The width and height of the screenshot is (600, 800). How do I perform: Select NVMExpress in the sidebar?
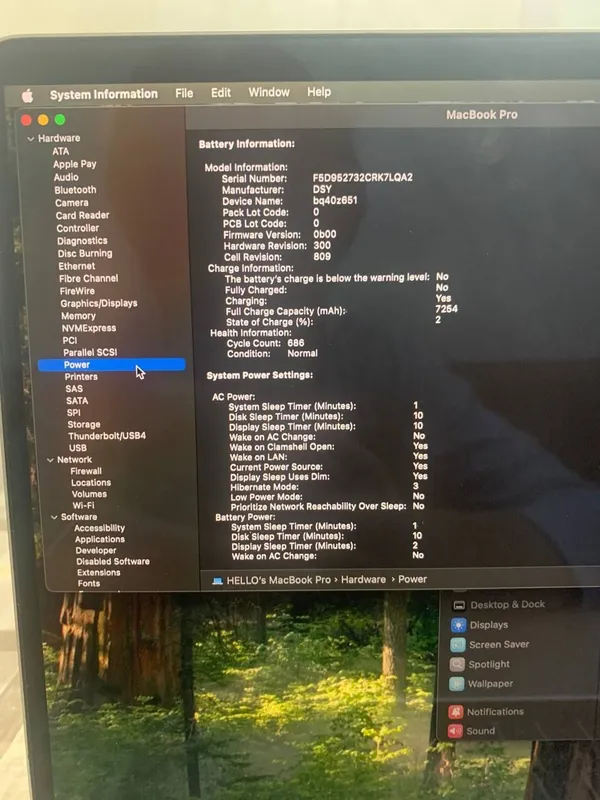click(x=89, y=328)
